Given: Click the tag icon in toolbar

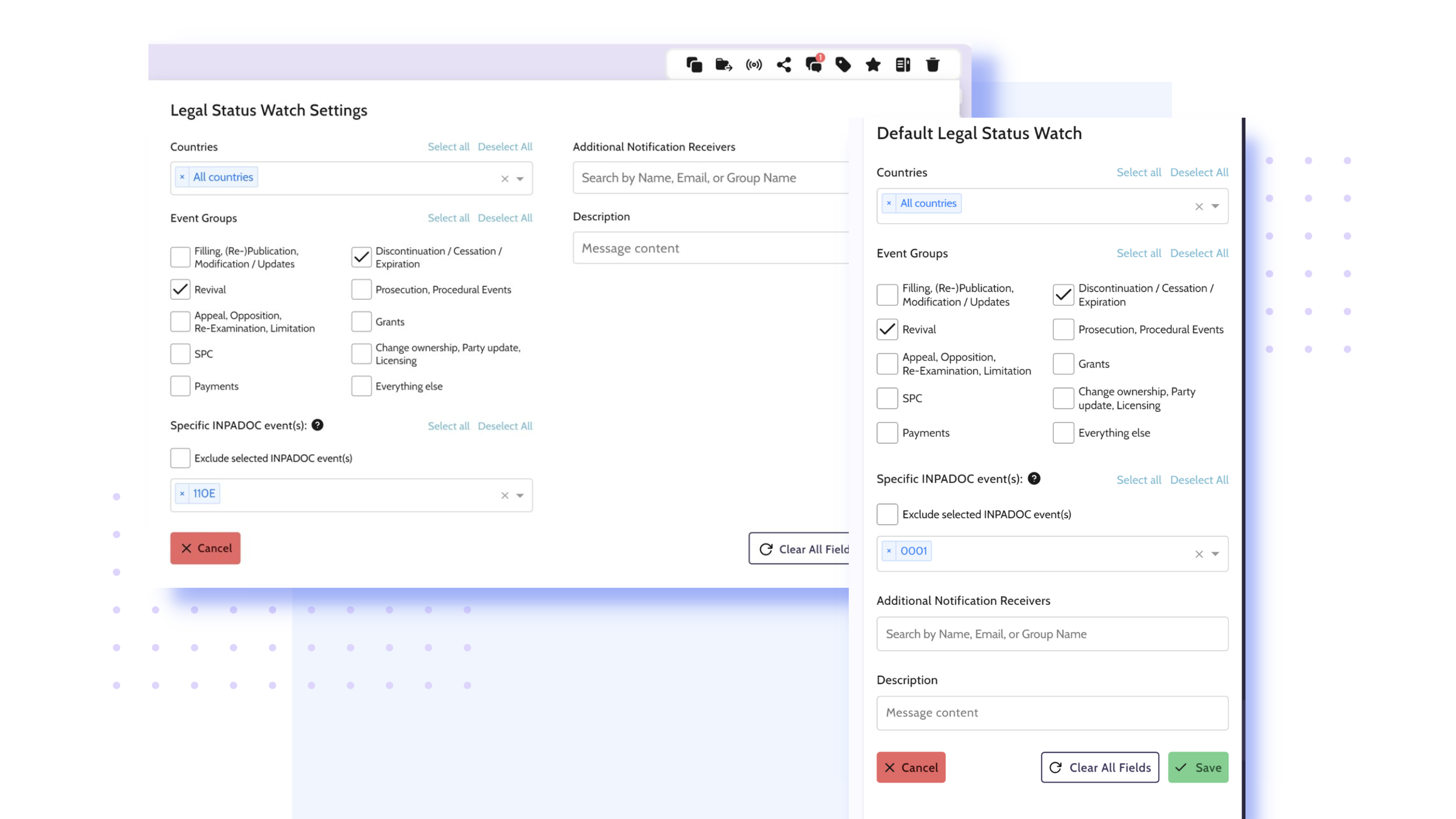Looking at the screenshot, I should tap(843, 64).
